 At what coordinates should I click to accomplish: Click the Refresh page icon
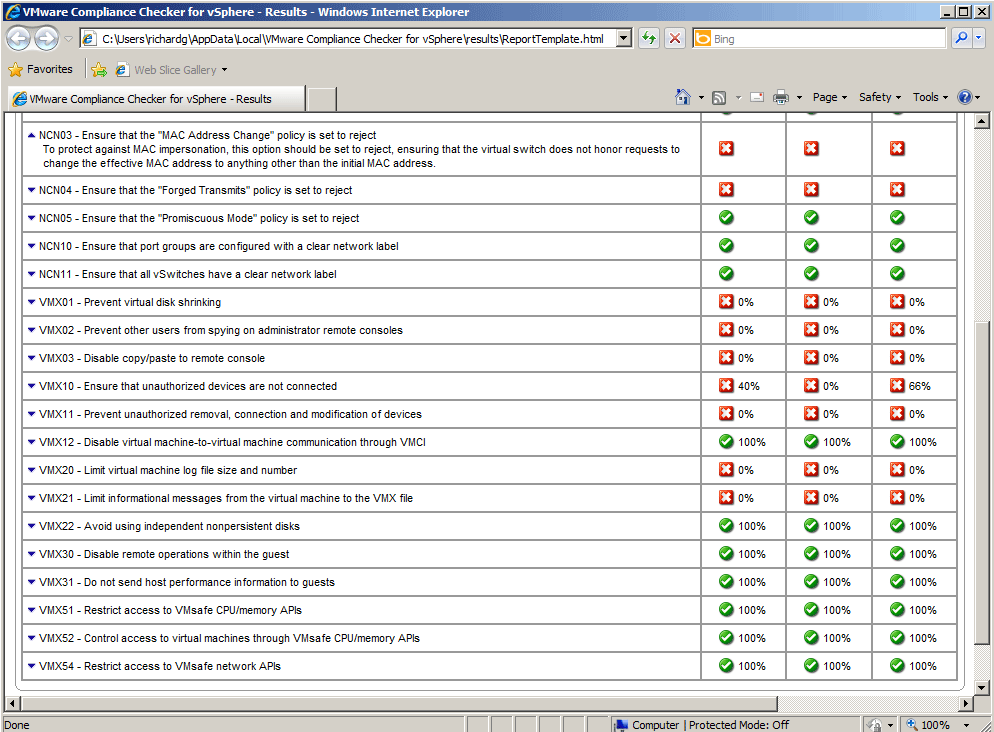649,39
